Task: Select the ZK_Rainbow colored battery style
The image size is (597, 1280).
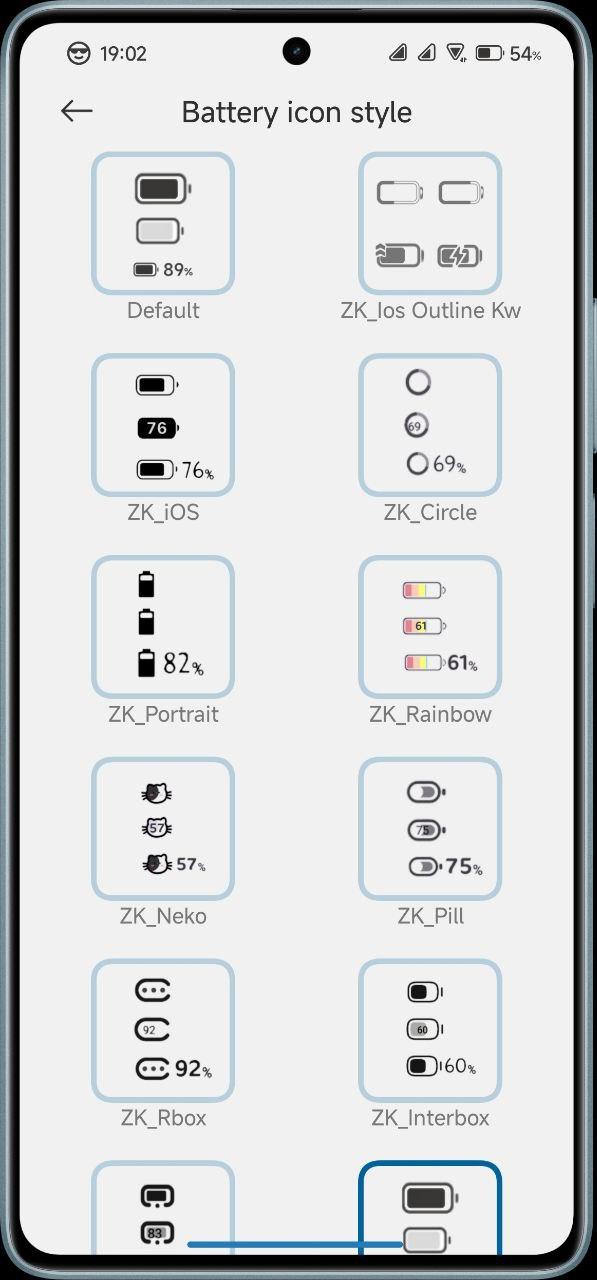Action: (x=430, y=627)
